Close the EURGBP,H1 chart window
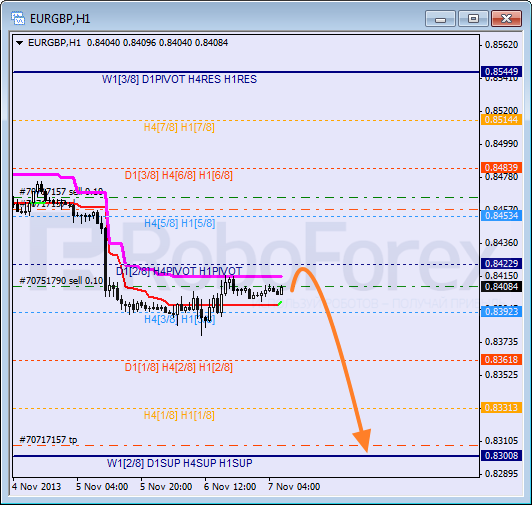Viewport: 532px width, 505px height. coord(506,18)
